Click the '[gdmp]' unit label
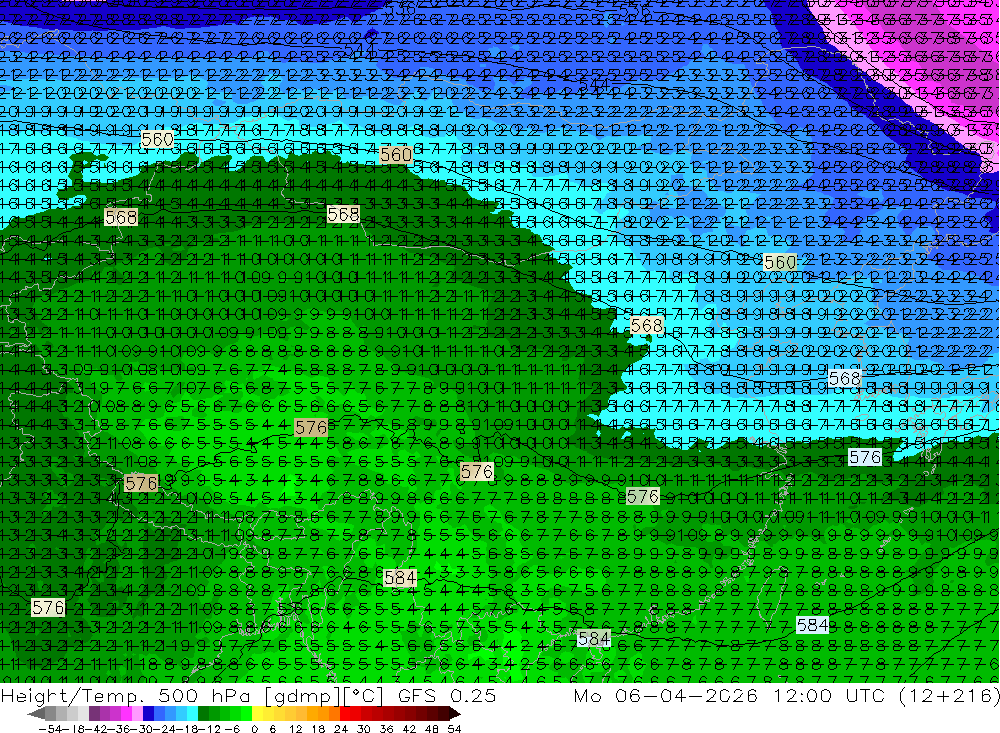This screenshot has height=733, width=1000. click(x=303, y=697)
